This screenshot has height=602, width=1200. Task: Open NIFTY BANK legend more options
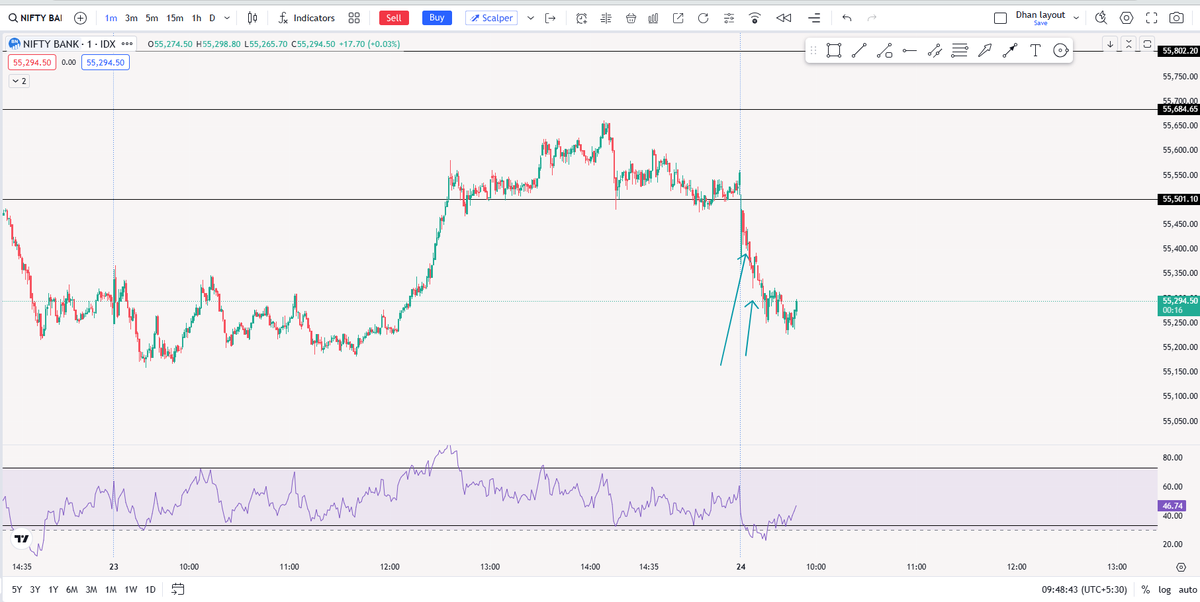[128, 44]
